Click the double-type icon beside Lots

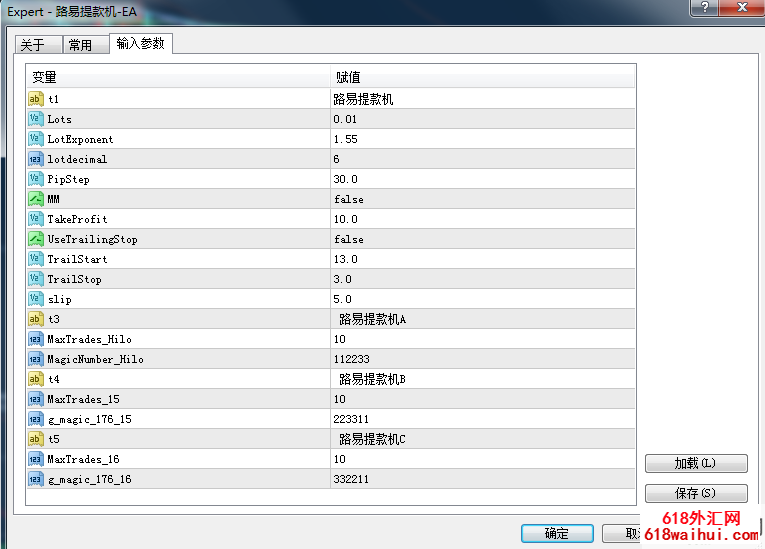click(x=36, y=119)
